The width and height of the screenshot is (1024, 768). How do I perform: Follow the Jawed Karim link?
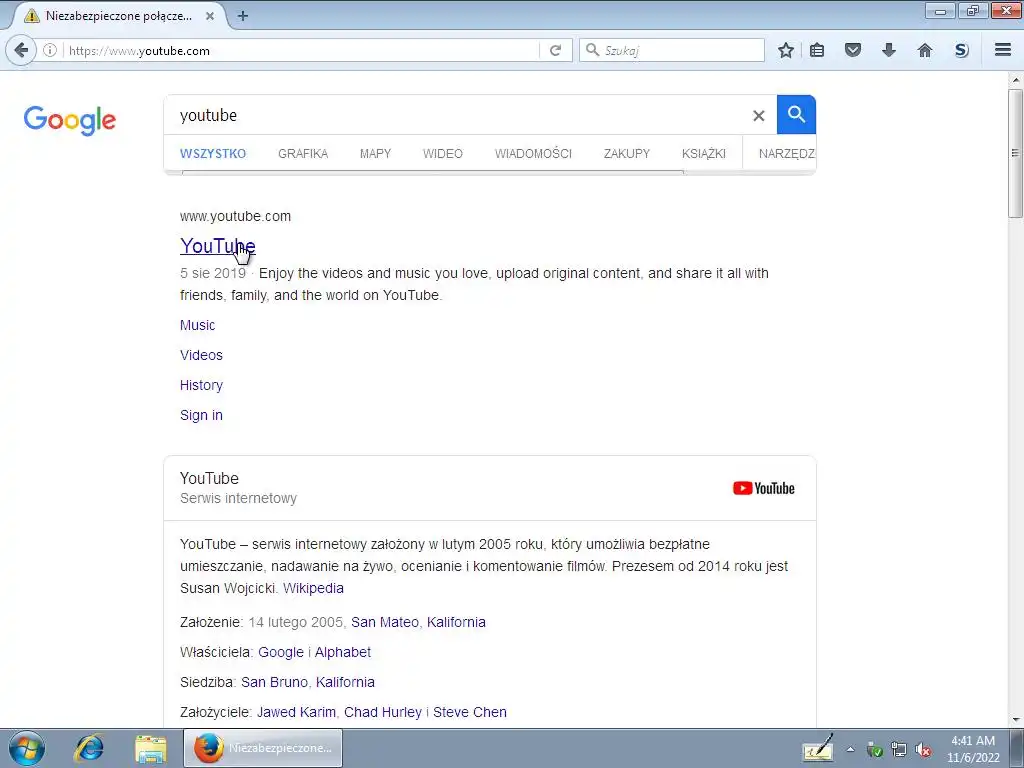[x=296, y=712]
